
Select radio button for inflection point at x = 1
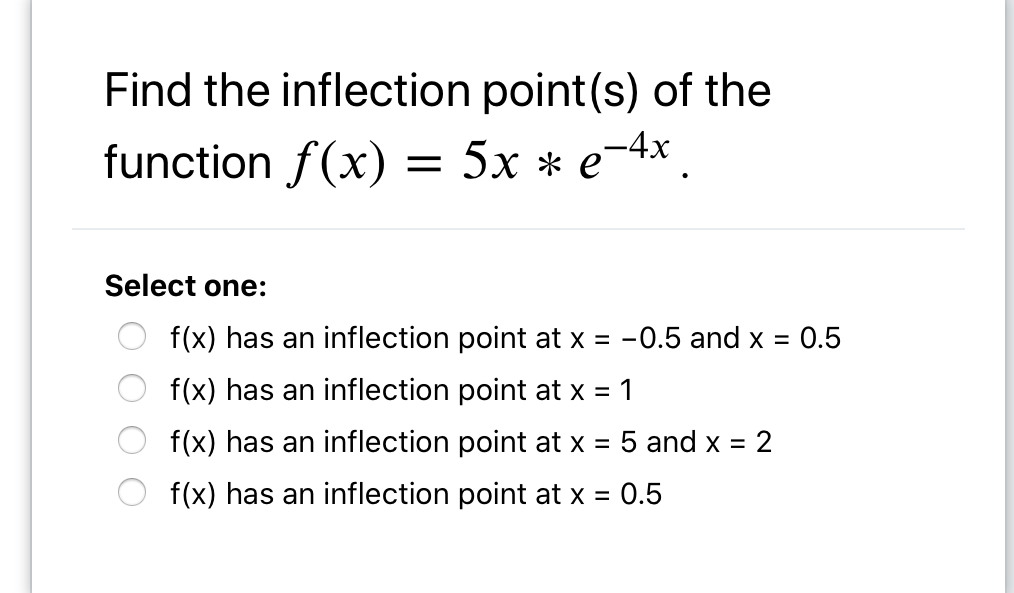click(132, 389)
